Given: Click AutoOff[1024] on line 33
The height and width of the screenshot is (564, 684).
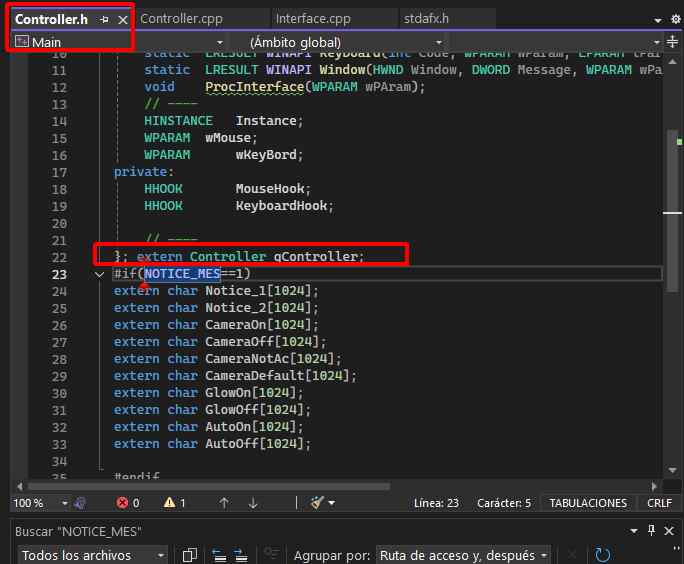Looking at the screenshot, I should [x=254, y=444].
